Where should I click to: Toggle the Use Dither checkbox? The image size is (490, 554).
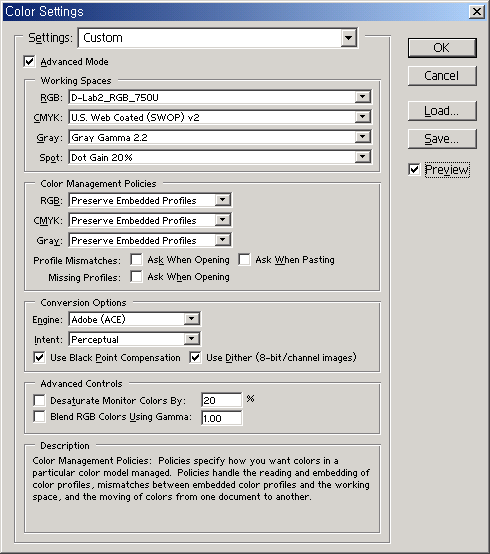195,358
